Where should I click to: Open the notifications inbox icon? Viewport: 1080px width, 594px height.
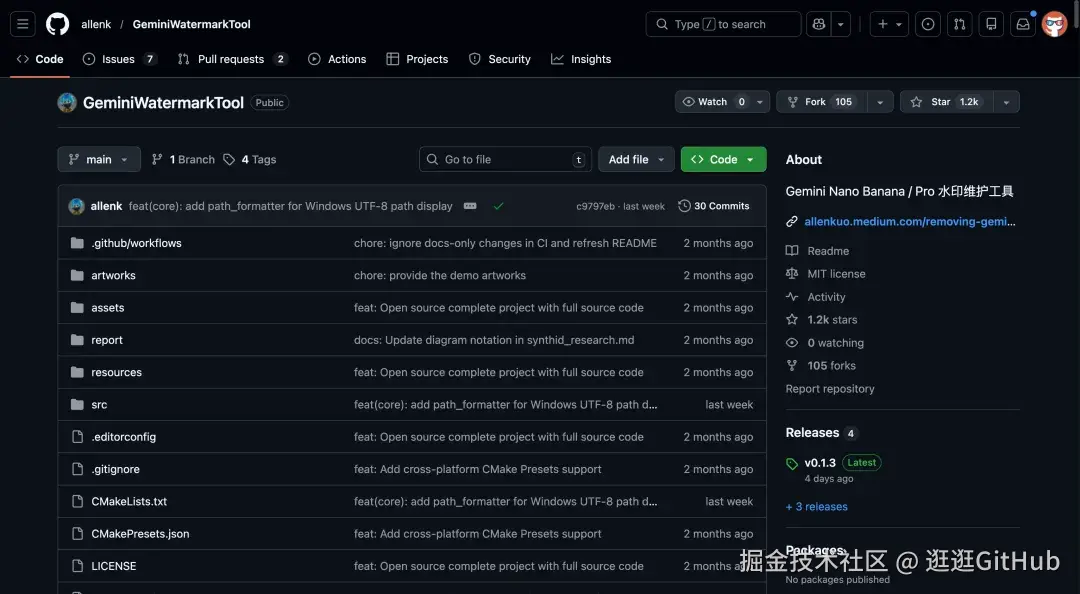point(1023,24)
